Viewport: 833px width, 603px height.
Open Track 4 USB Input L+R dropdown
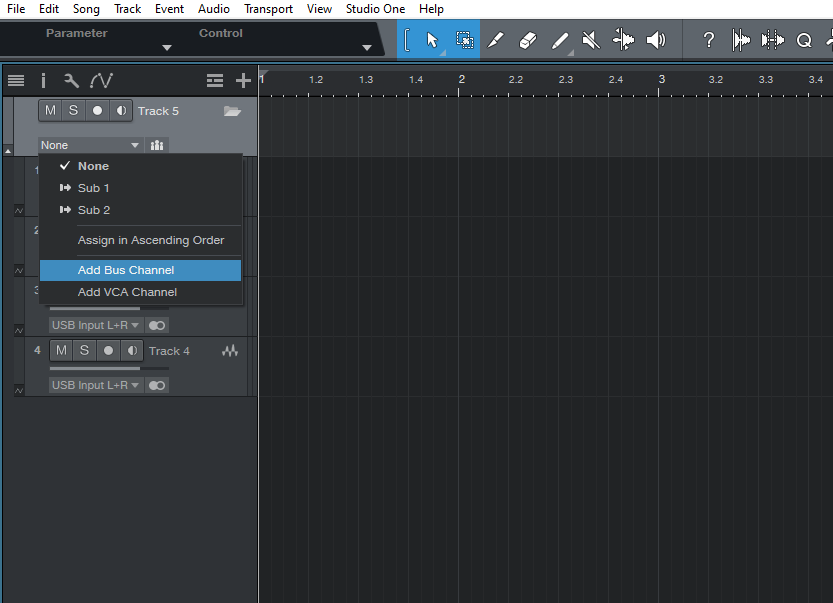tap(95, 385)
